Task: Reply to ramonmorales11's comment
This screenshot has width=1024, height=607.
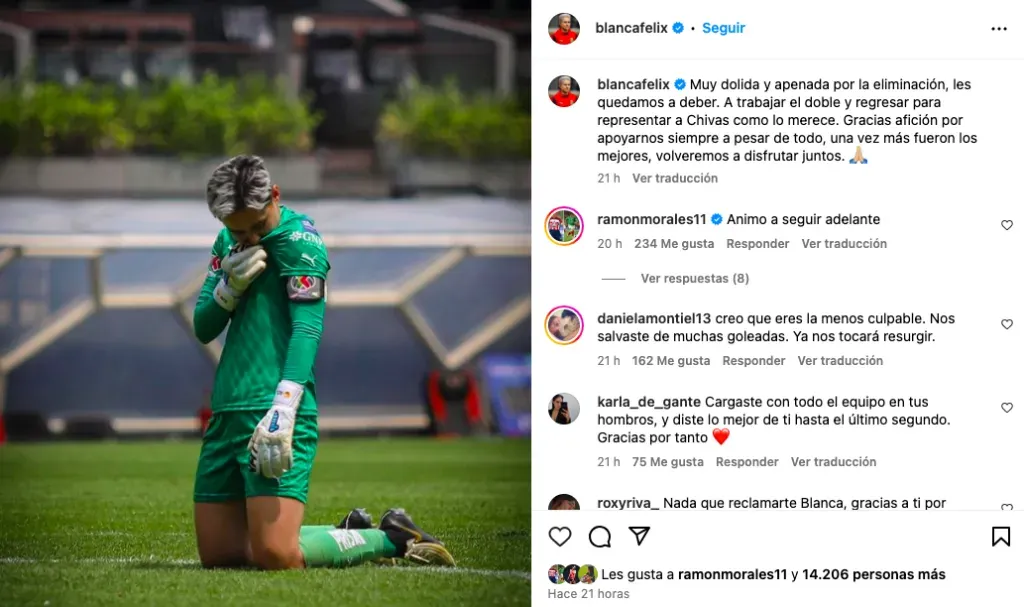Action: pos(758,244)
